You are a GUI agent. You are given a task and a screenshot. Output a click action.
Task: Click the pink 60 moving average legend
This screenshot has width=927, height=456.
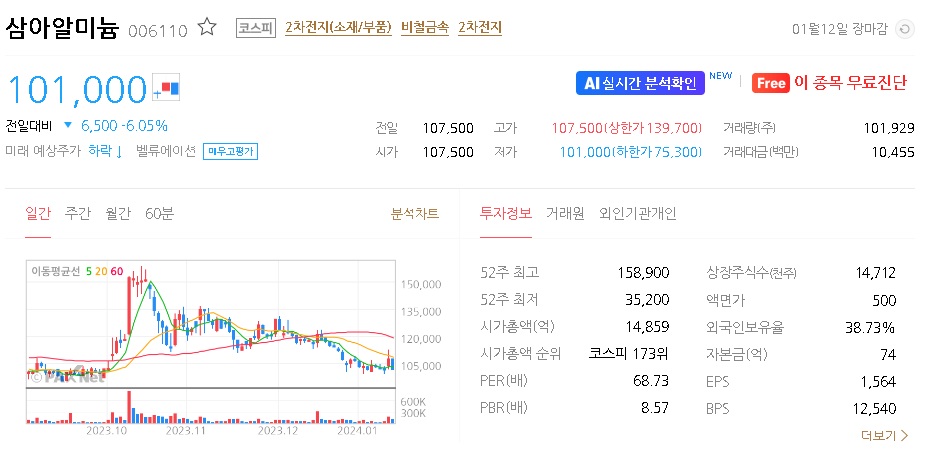(x=116, y=271)
